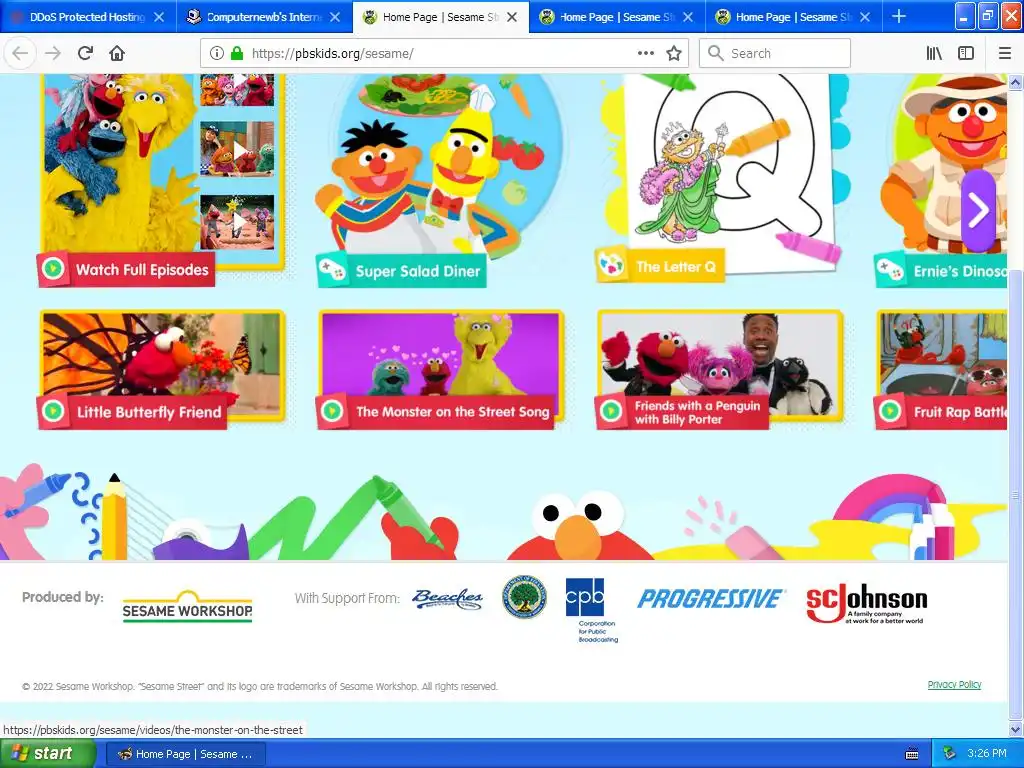Go back with browser back arrow
Screen dimensions: 1024x768
coord(20,53)
